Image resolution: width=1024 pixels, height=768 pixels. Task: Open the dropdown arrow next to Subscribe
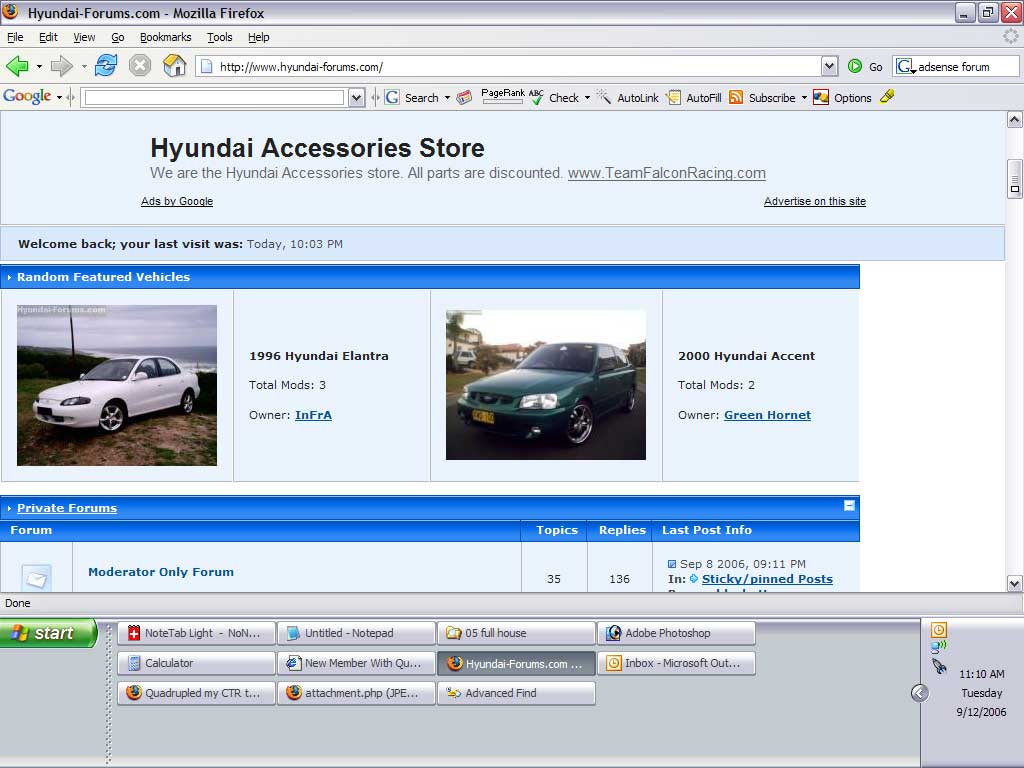pyautogui.click(x=804, y=98)
